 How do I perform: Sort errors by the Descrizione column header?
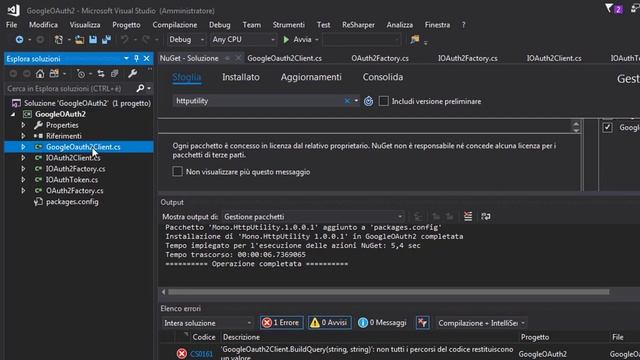(x=241, y=337)
